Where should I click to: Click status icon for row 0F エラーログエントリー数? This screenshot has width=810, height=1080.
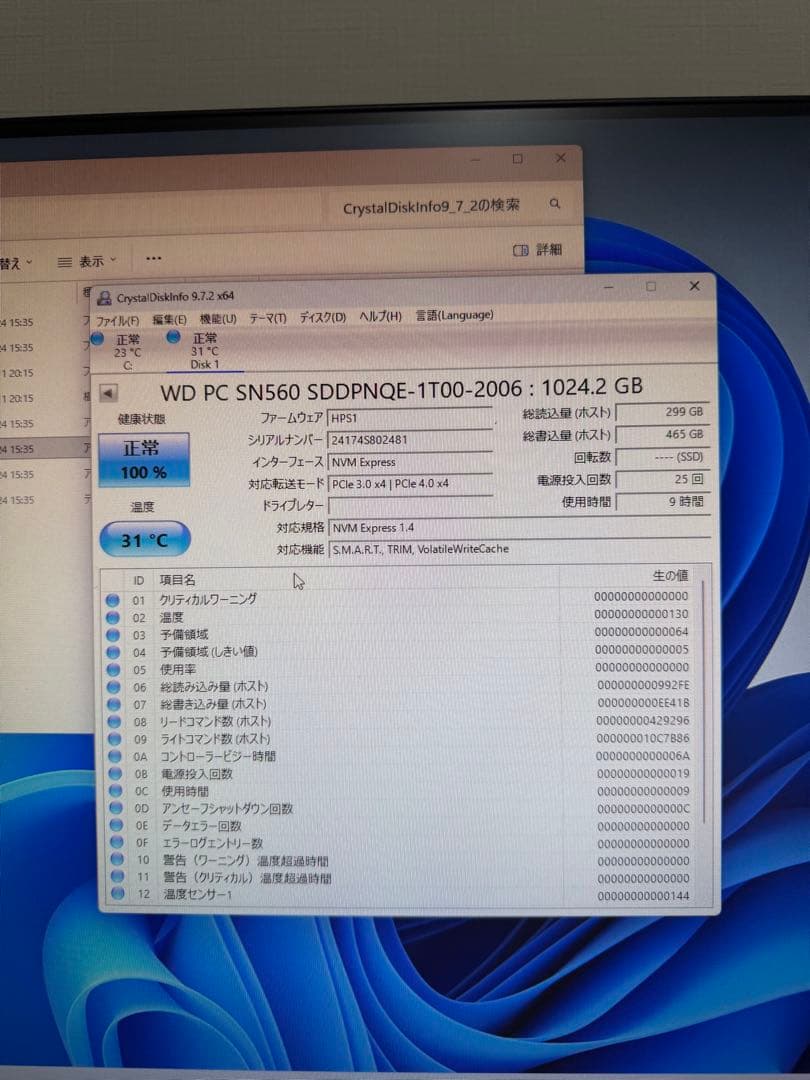[117, 842]
